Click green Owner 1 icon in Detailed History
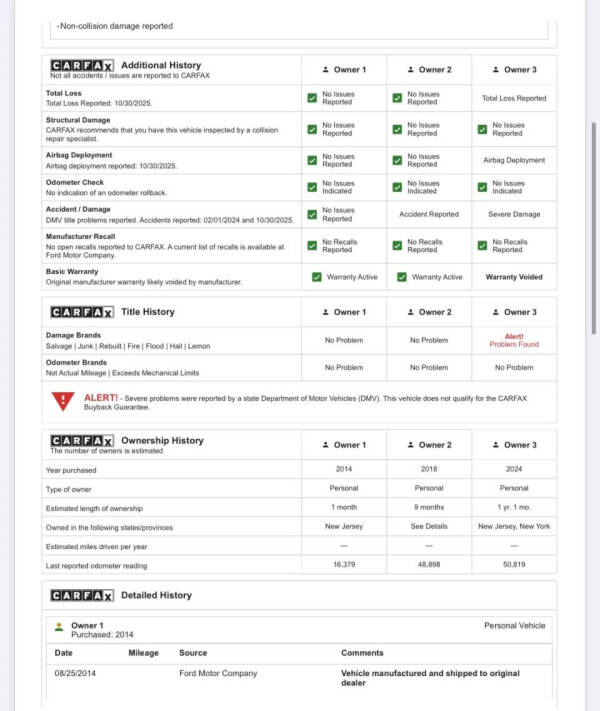 (59, 627)
